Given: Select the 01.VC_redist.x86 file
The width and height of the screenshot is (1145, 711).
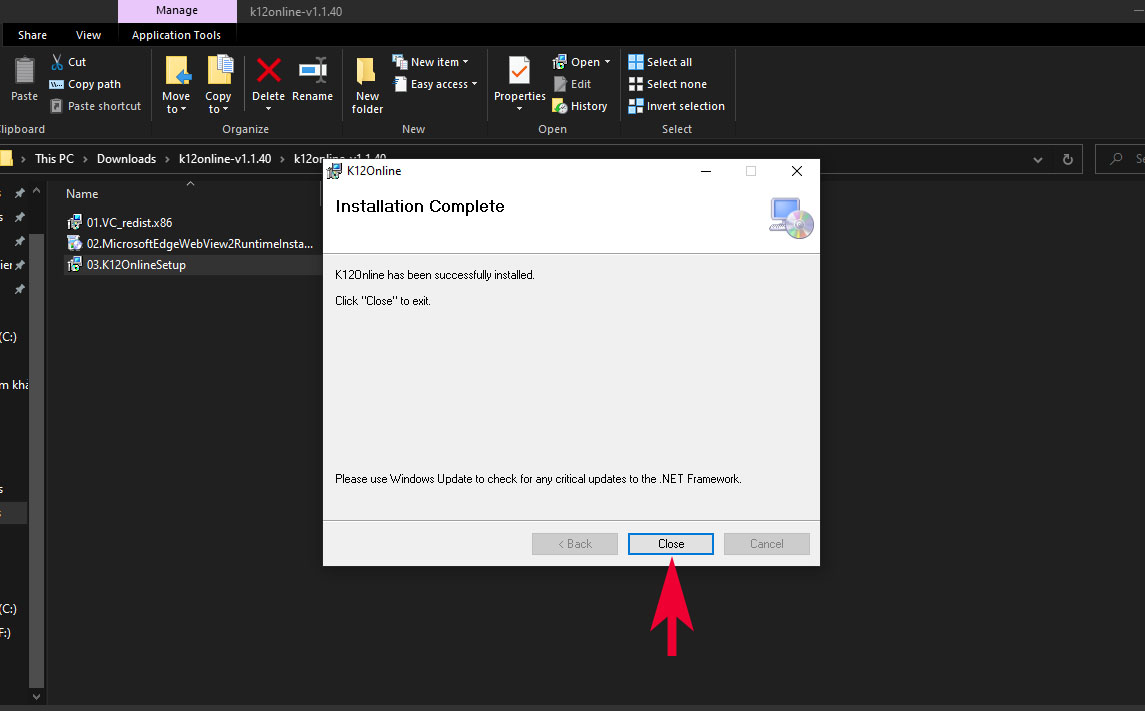Looking at the screenshot, I should 129,222.
